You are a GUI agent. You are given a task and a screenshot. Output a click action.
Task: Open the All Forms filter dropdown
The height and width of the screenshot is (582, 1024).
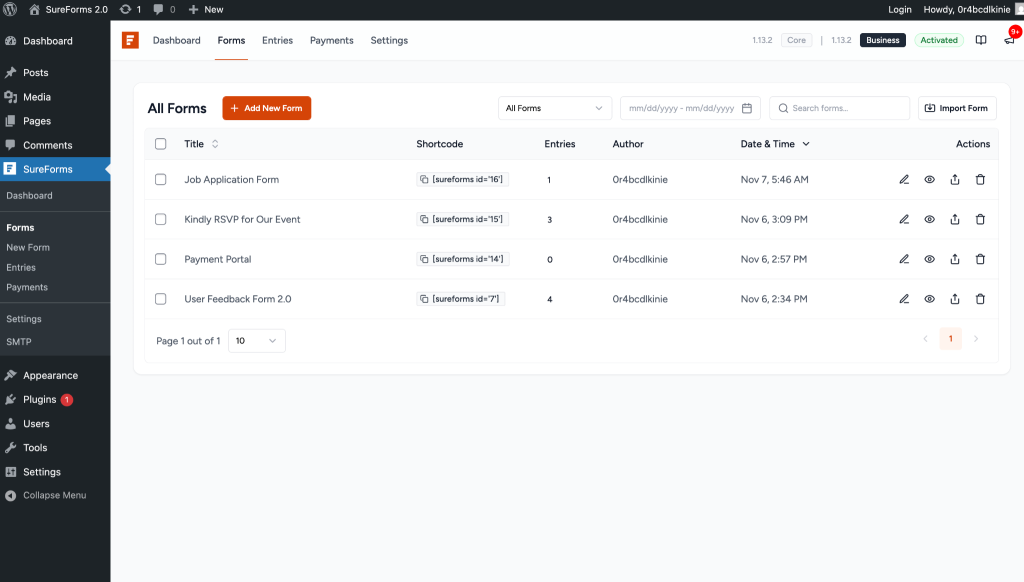coord(555,107)
